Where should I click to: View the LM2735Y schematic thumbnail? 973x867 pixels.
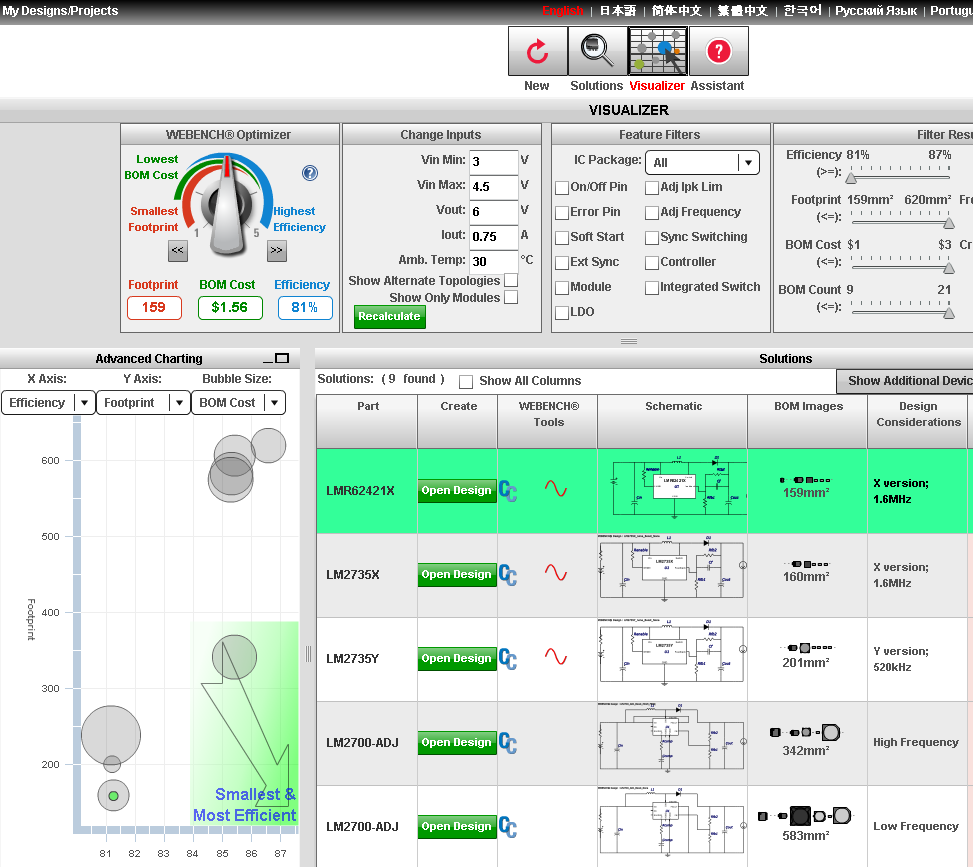pyautogui.click(x=672, y=652)
